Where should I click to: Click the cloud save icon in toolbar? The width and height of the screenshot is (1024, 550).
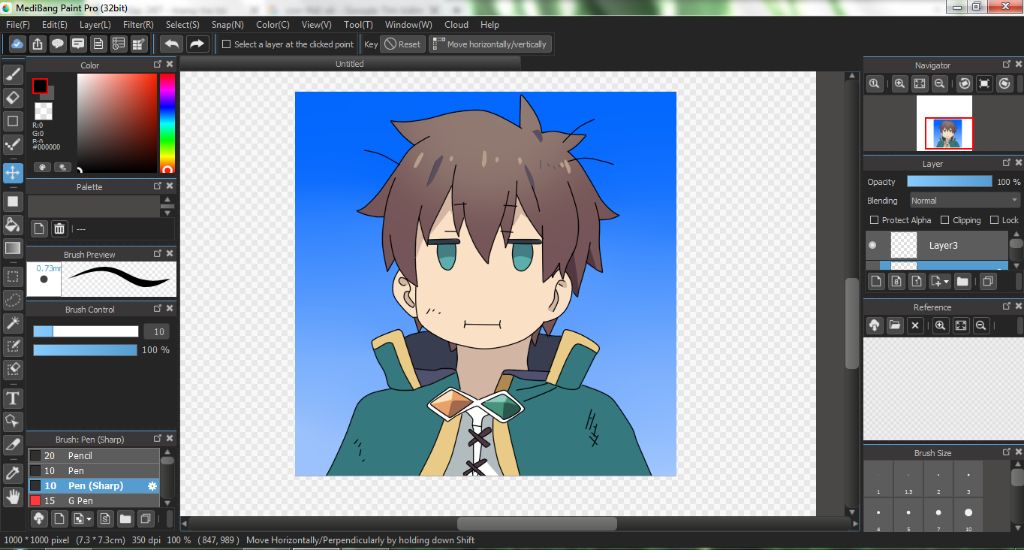coord(17,44)
